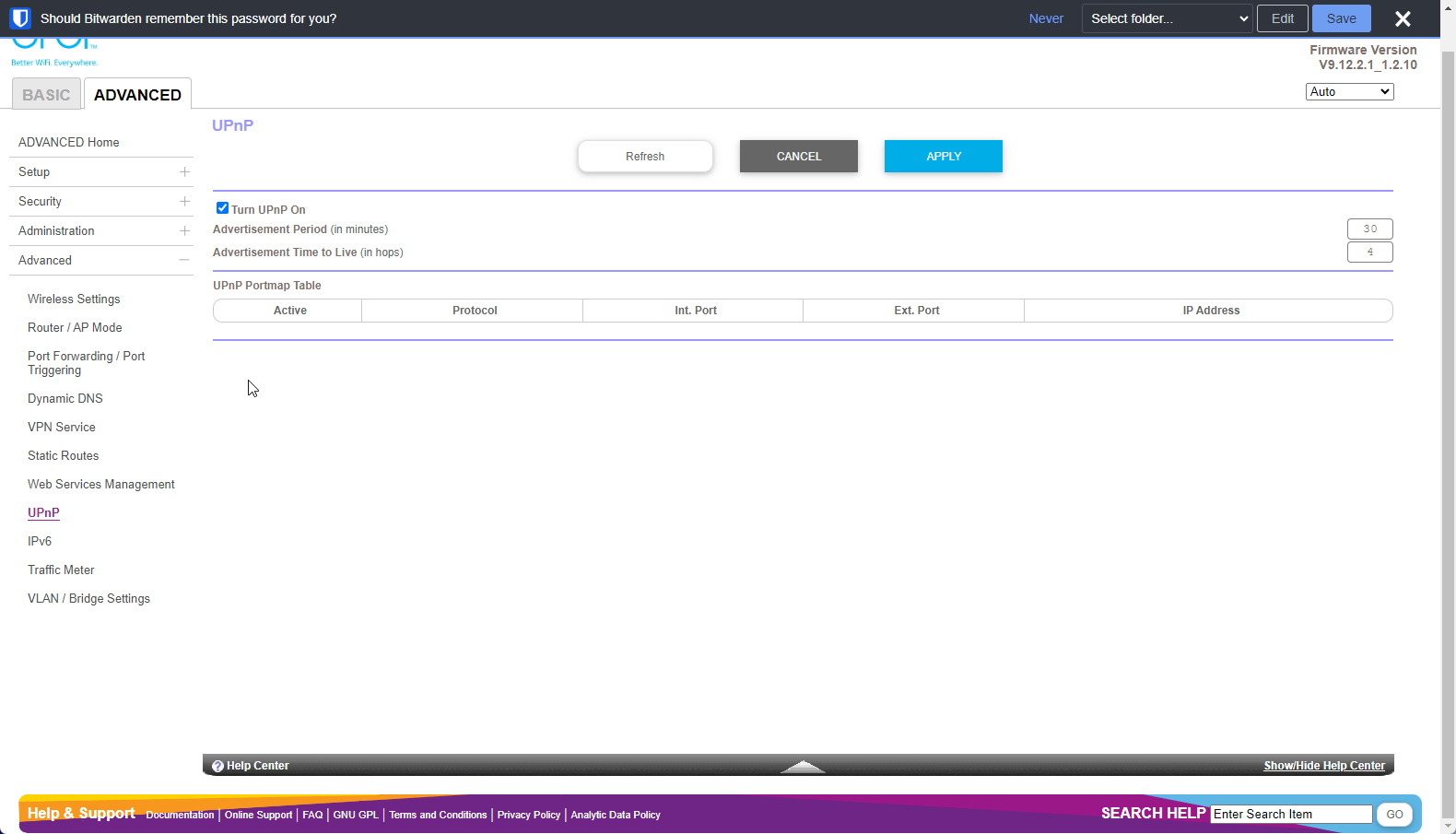This screenshot has width=1456, height=834.
Task: Click Never in the Bitwarden bar
Action: point(1046,18)
